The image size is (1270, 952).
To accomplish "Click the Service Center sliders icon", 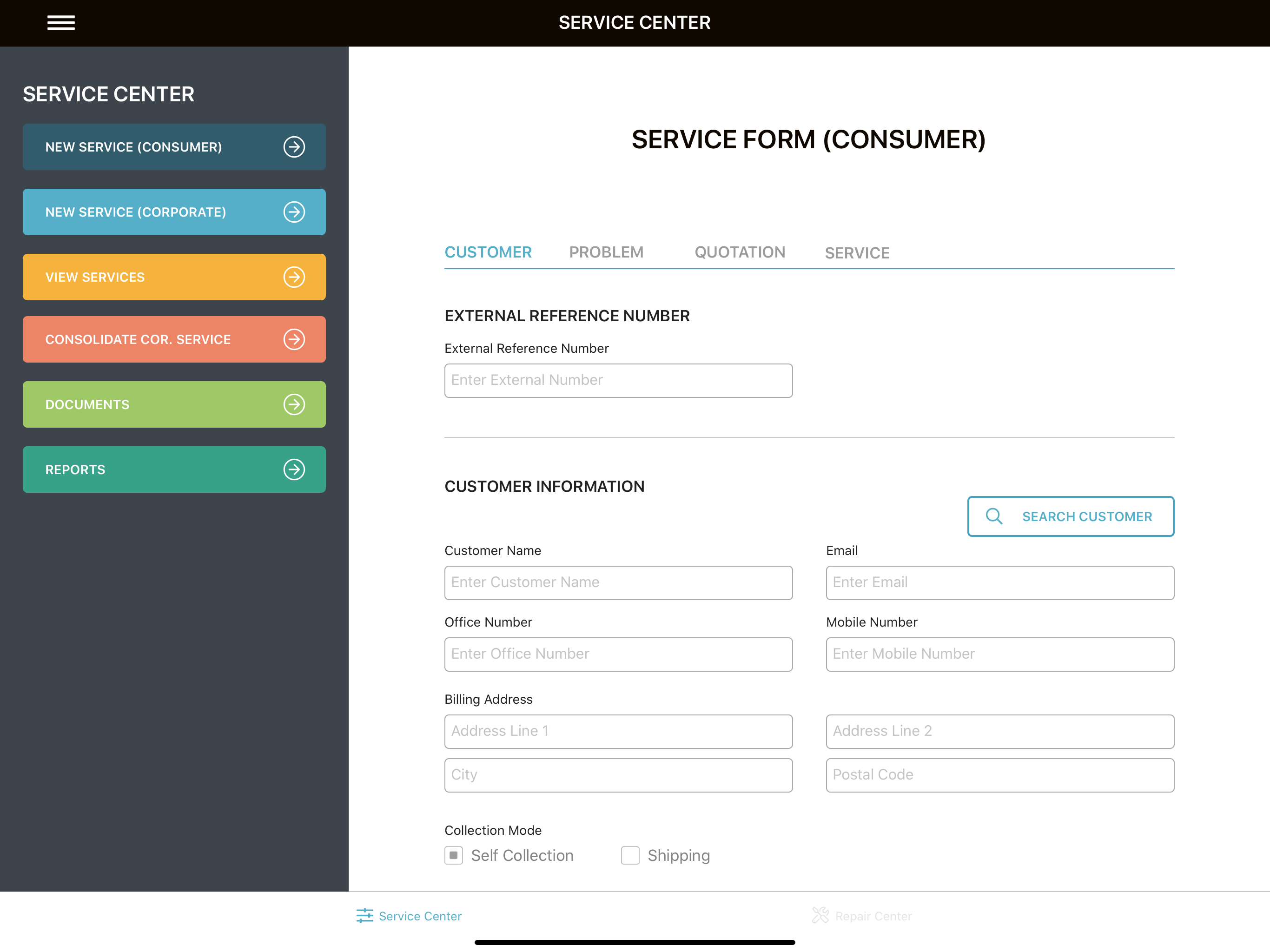I will point(364,915).
